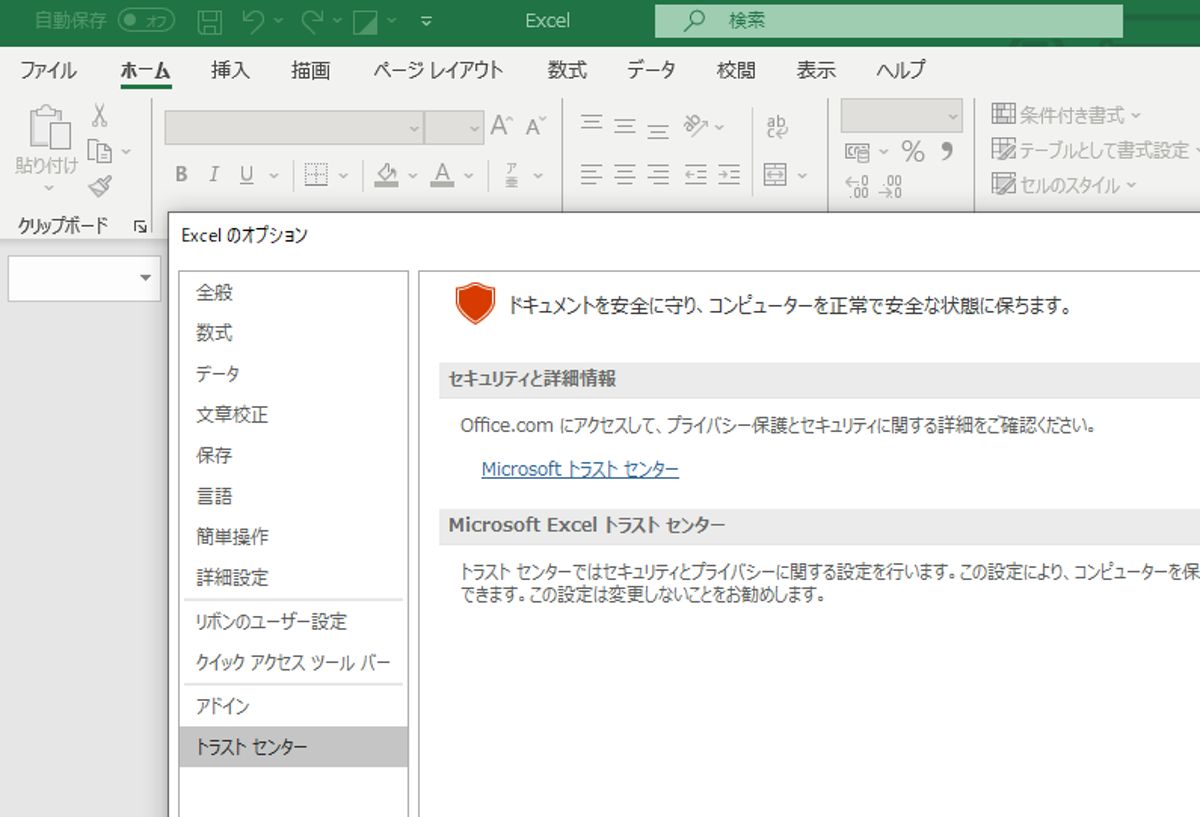The height and width of the screenshot is (817, 1200).
Task: Switch to the データ ribbon tab
Action: pos(651,70)
